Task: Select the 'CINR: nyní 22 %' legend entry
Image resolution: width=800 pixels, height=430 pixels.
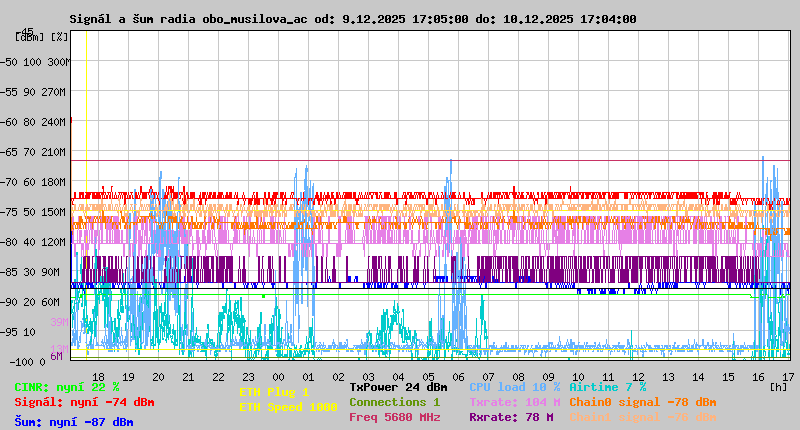Action: tap(66, 388)
